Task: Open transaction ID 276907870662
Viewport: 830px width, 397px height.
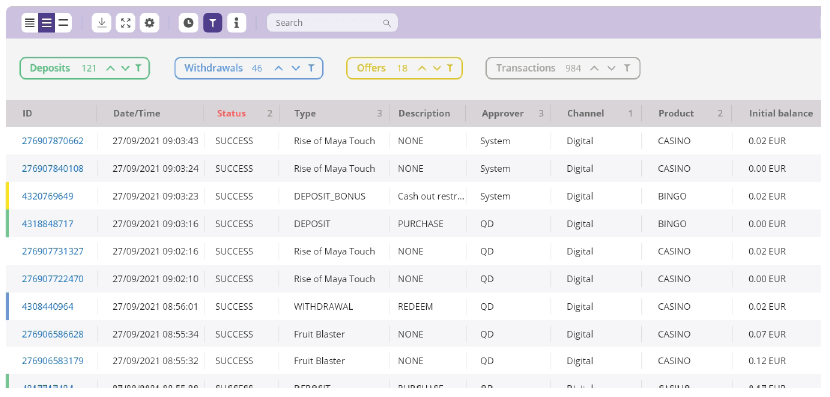Action: click(x=52, y=141)
